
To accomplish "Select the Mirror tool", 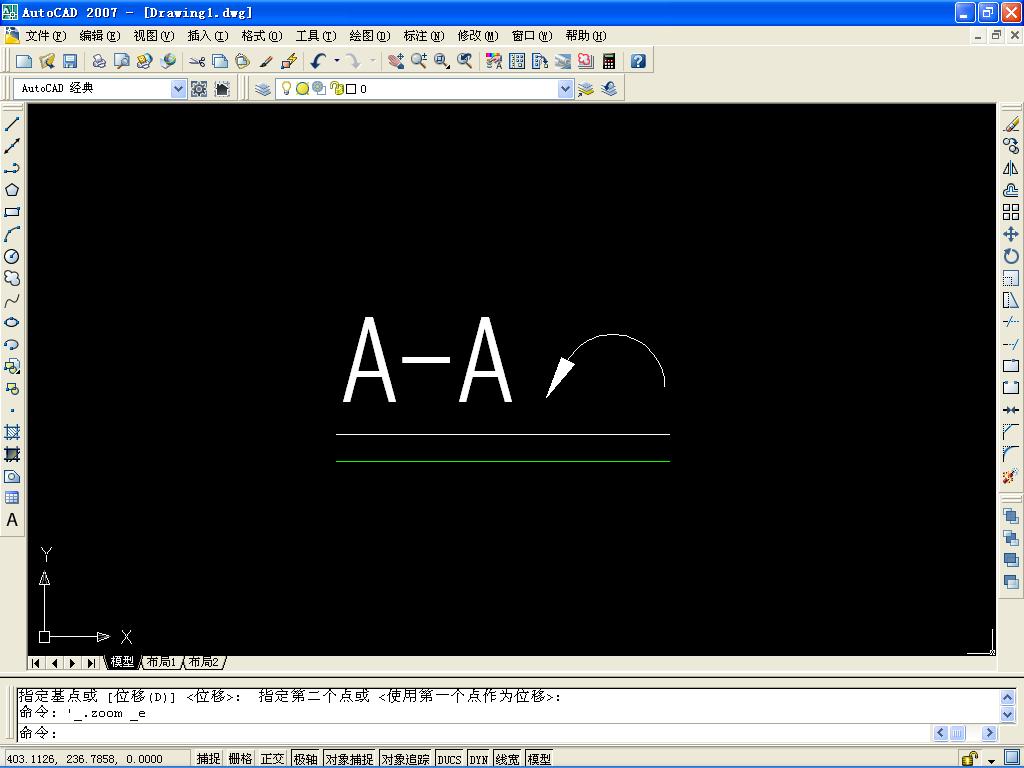I will pyautogui.click(x=1011, y=168).
